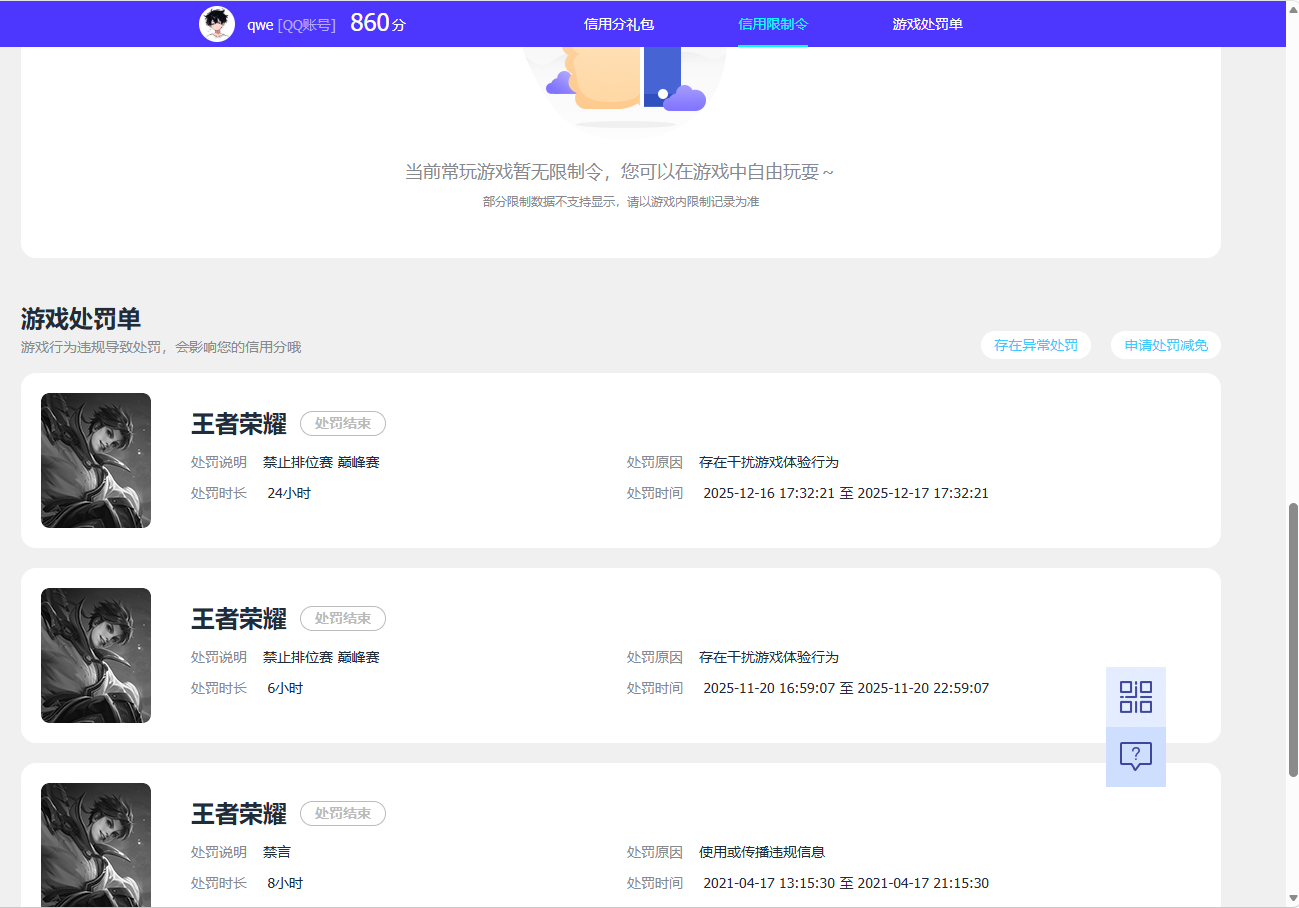
Task: Go to the 游戏处罚单 tab
Action: (928, 24)
